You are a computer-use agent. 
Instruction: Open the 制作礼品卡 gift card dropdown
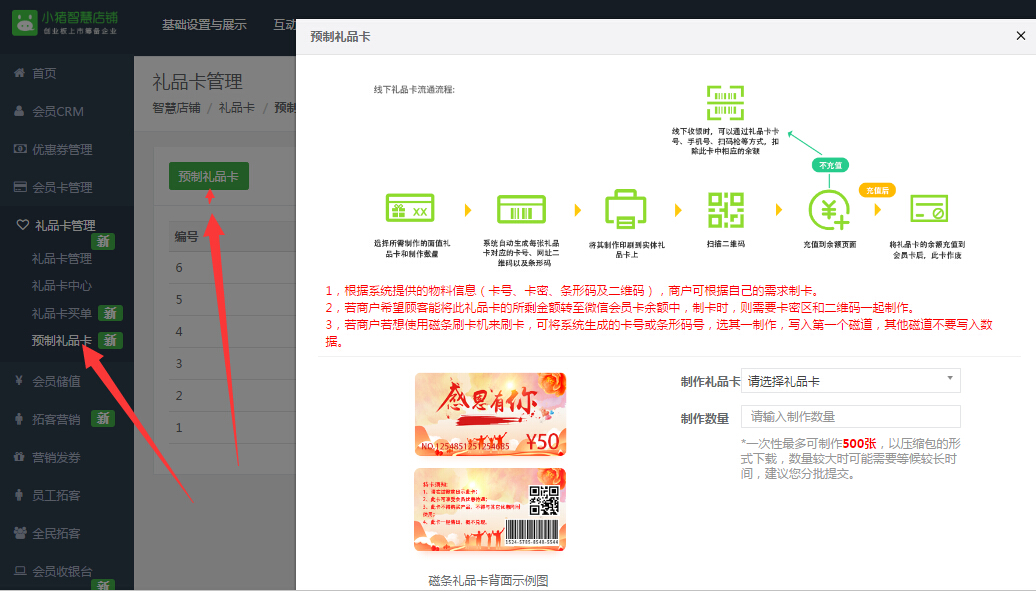(850, 381)
